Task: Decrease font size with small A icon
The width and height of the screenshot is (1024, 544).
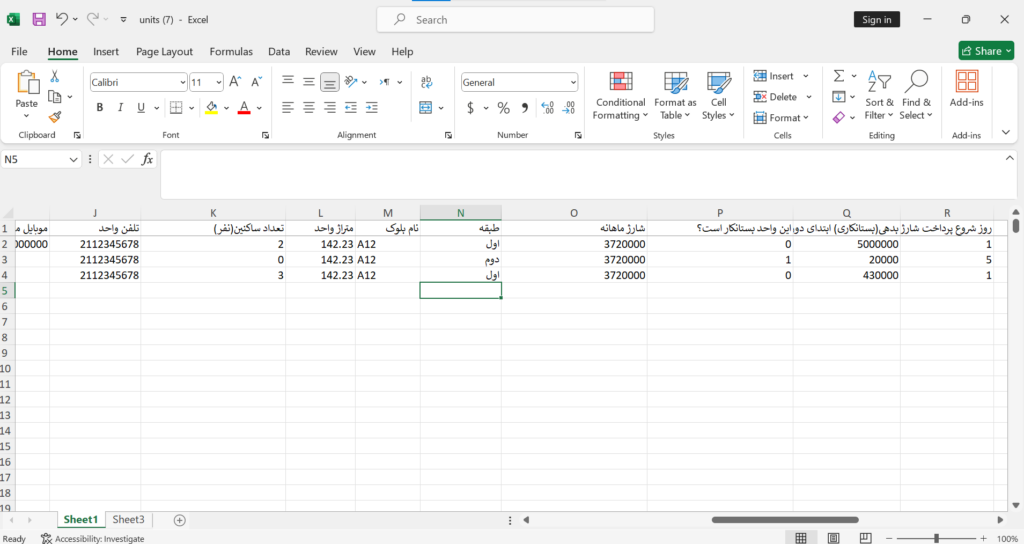Action: coord(256,82)
